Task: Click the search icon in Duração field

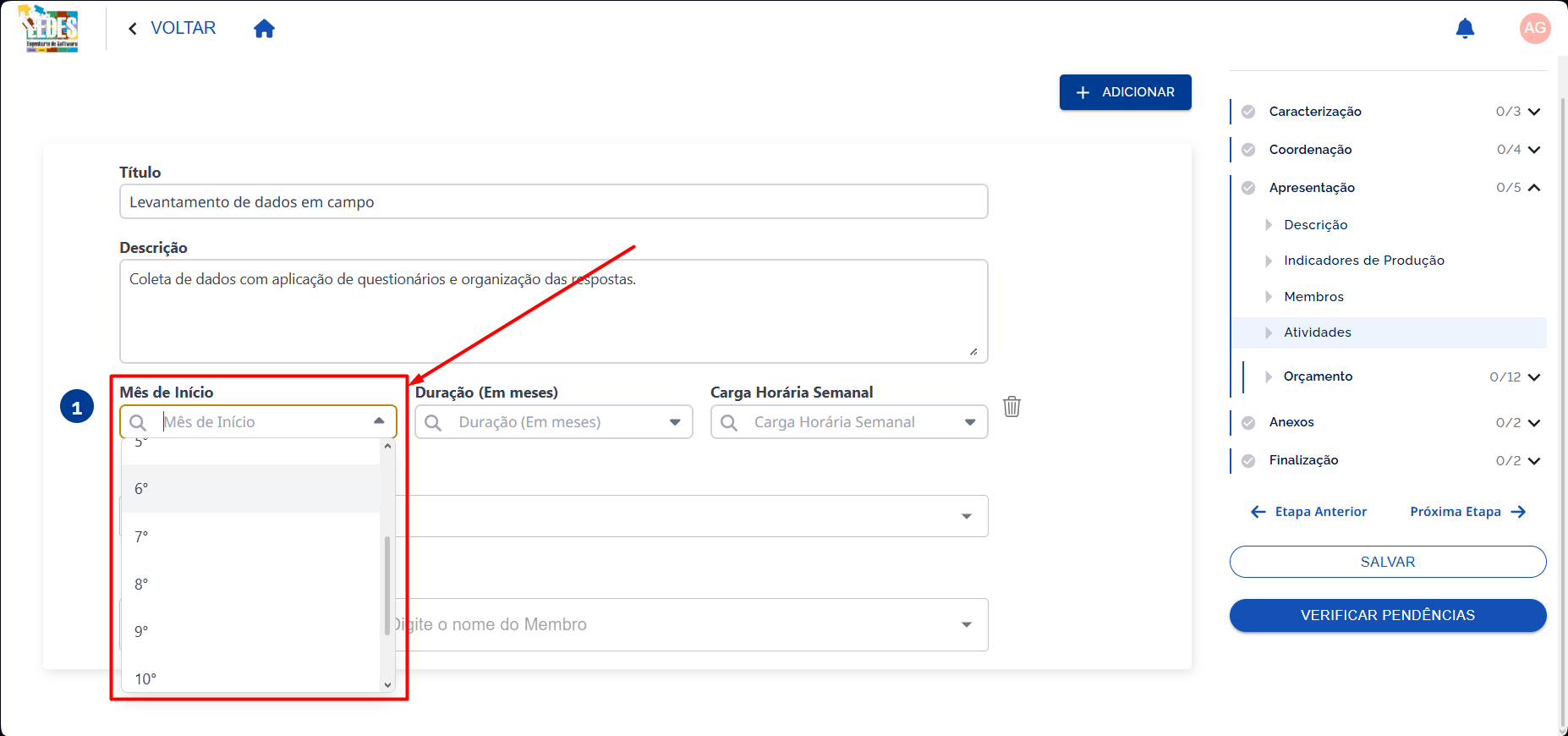Action: pyautogui.click(x=433, y=422)
